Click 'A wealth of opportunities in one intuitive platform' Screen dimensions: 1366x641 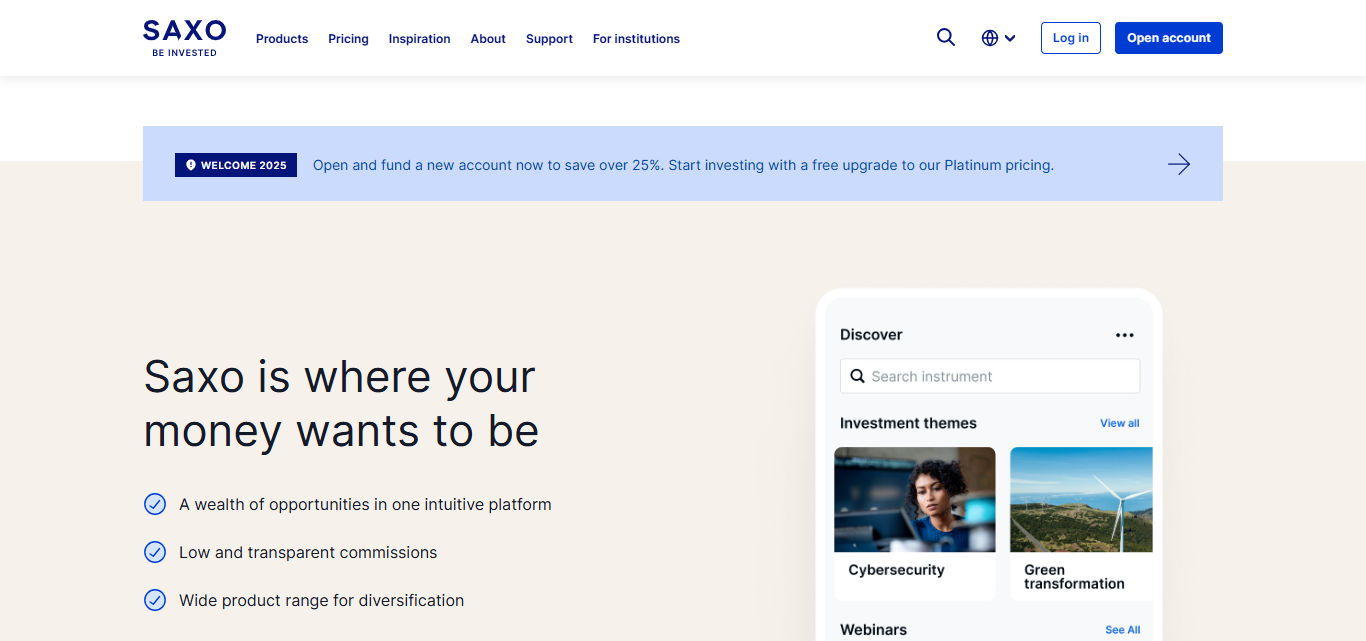[x=365, y=504]
